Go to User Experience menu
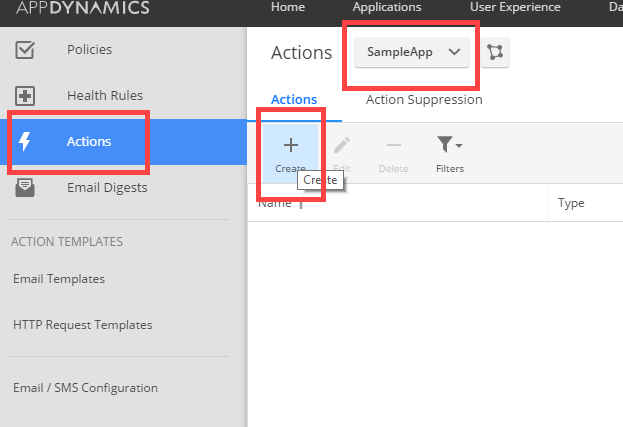The height and width of the screenshot is (427, 623). click(x=515, y=7)
